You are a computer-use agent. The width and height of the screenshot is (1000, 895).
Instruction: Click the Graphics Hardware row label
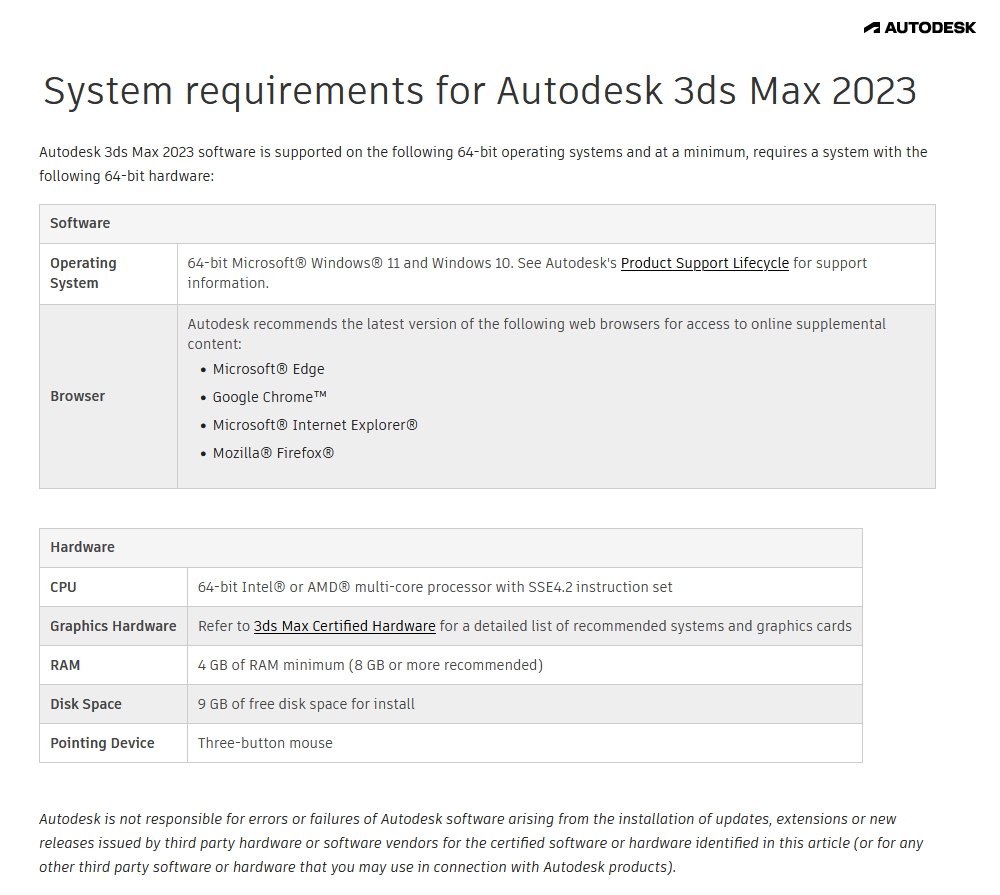click(x=113, y=626)
